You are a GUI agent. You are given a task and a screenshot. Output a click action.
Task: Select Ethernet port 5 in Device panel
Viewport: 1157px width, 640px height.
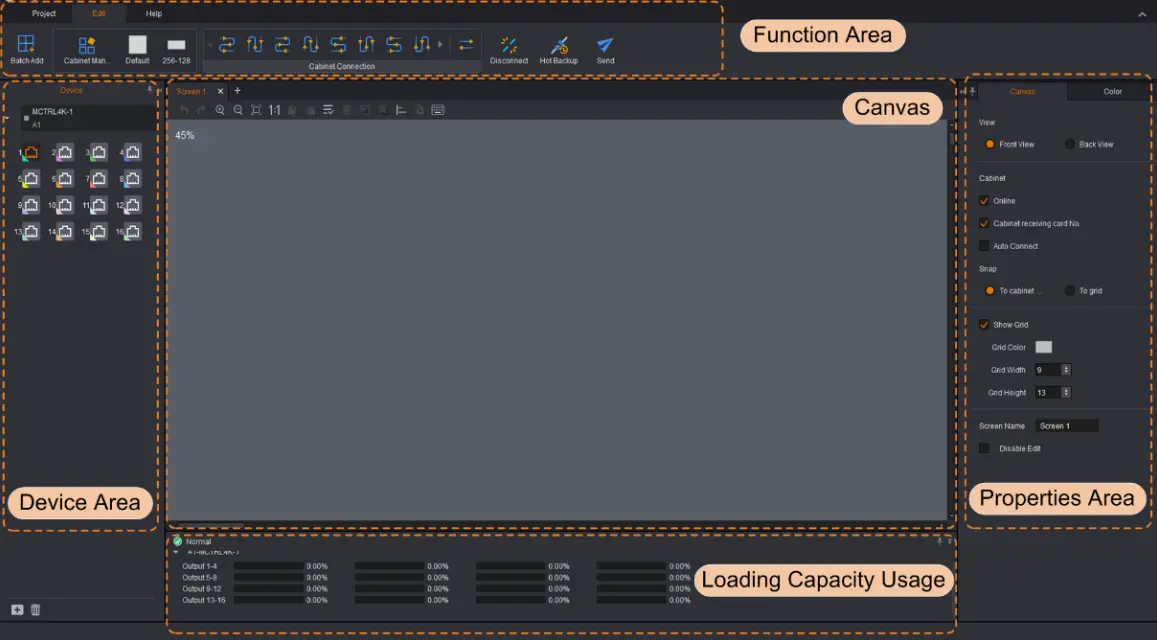31,179
